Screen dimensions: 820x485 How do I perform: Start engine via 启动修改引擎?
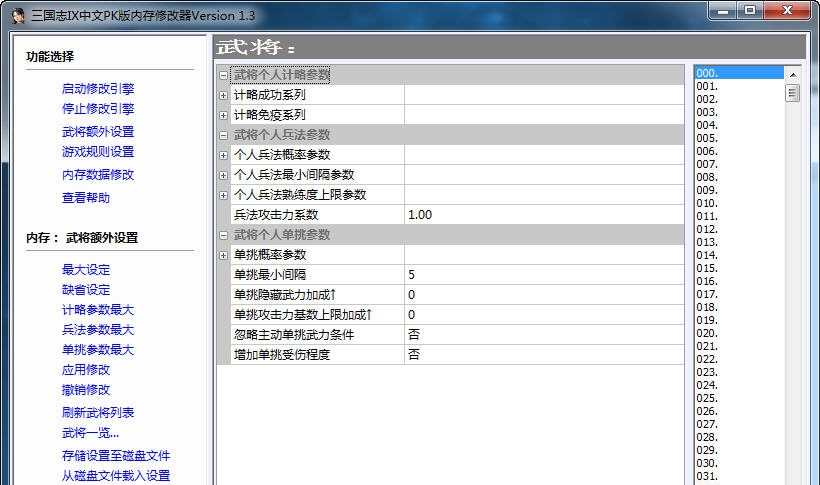tap(98, 89)
